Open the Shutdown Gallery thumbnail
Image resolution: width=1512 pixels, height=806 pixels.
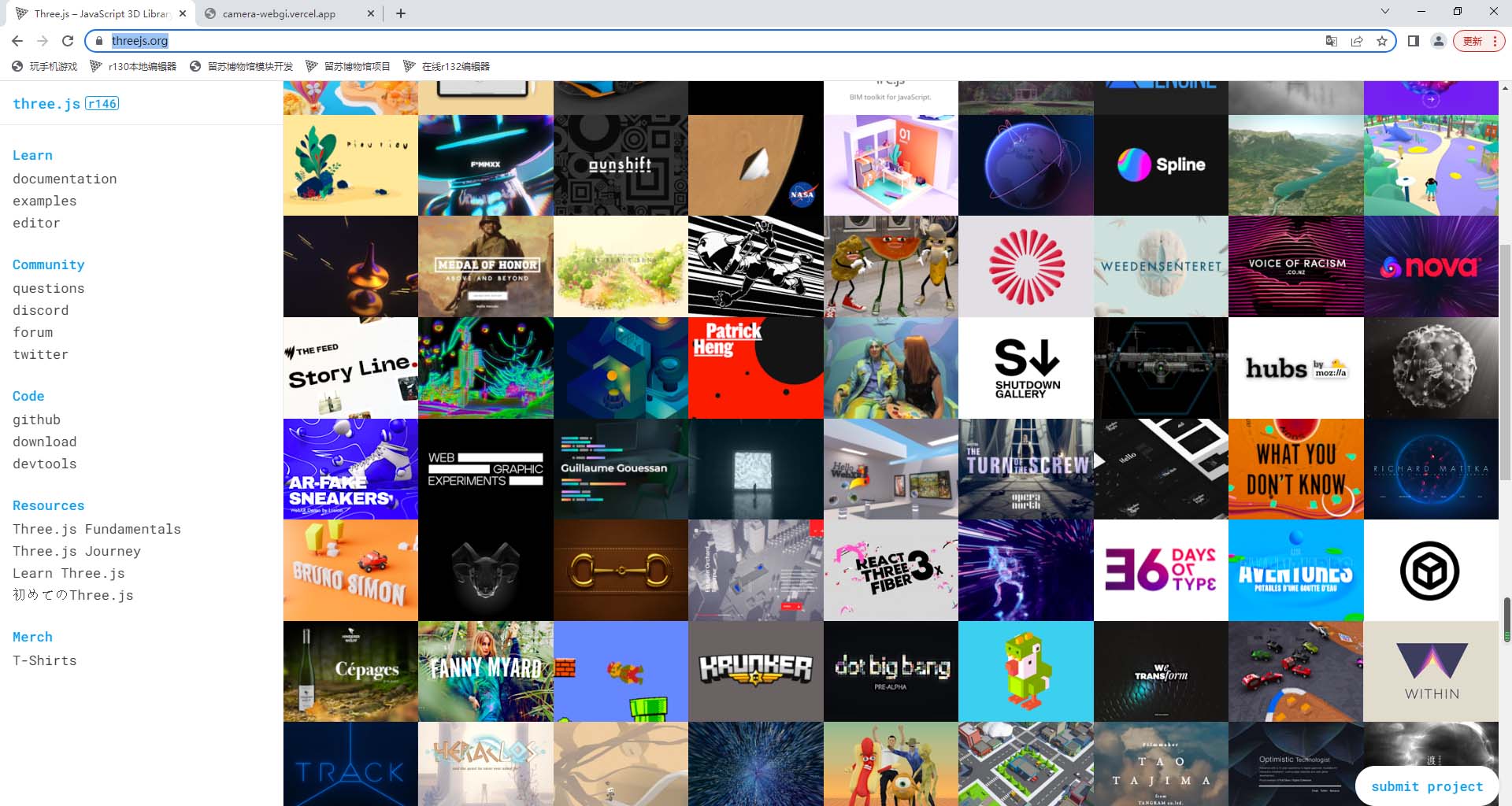point(1026,368)
